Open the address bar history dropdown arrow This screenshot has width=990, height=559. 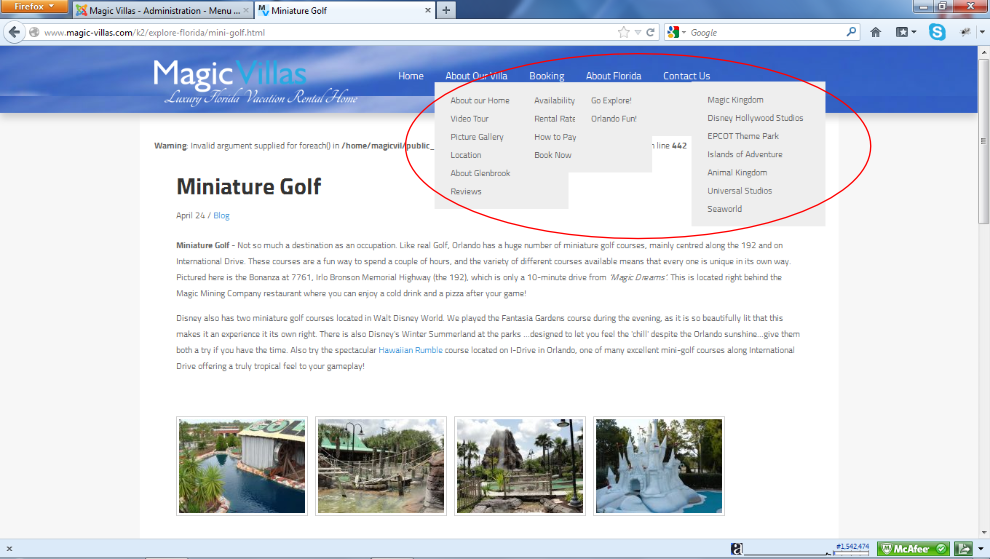pyautogui.click(x=638, y=32)
